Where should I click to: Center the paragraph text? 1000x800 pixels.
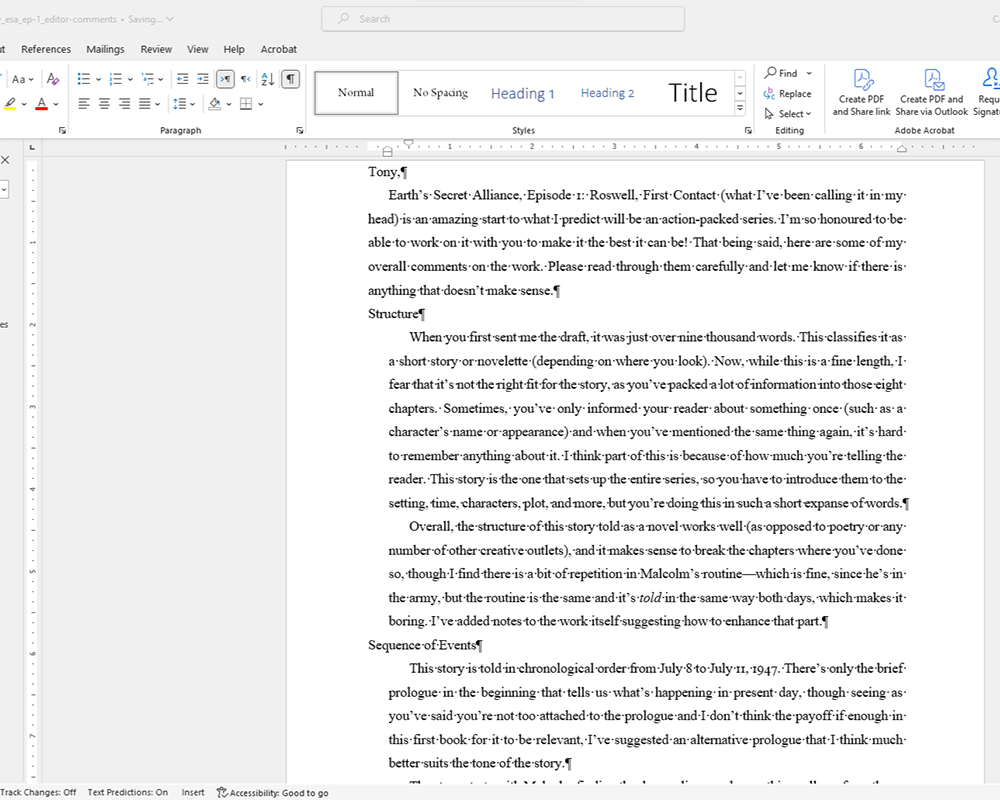(x=104, y=103)
